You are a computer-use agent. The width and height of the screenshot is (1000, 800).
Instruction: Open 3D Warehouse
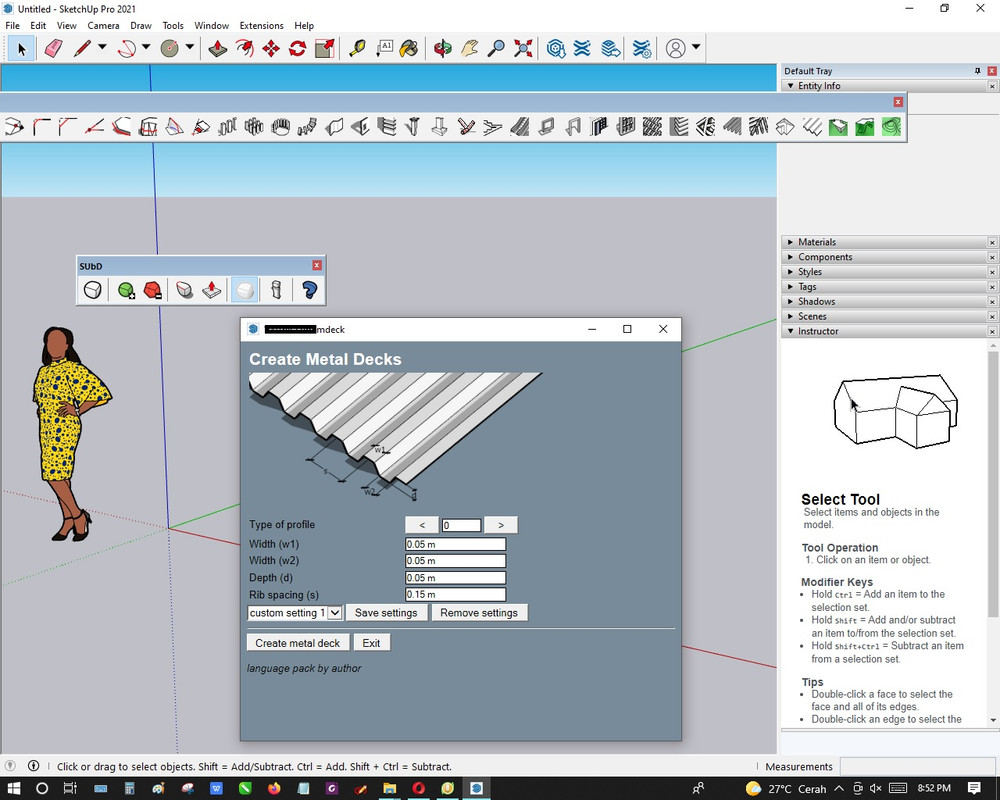pos(556,48)
